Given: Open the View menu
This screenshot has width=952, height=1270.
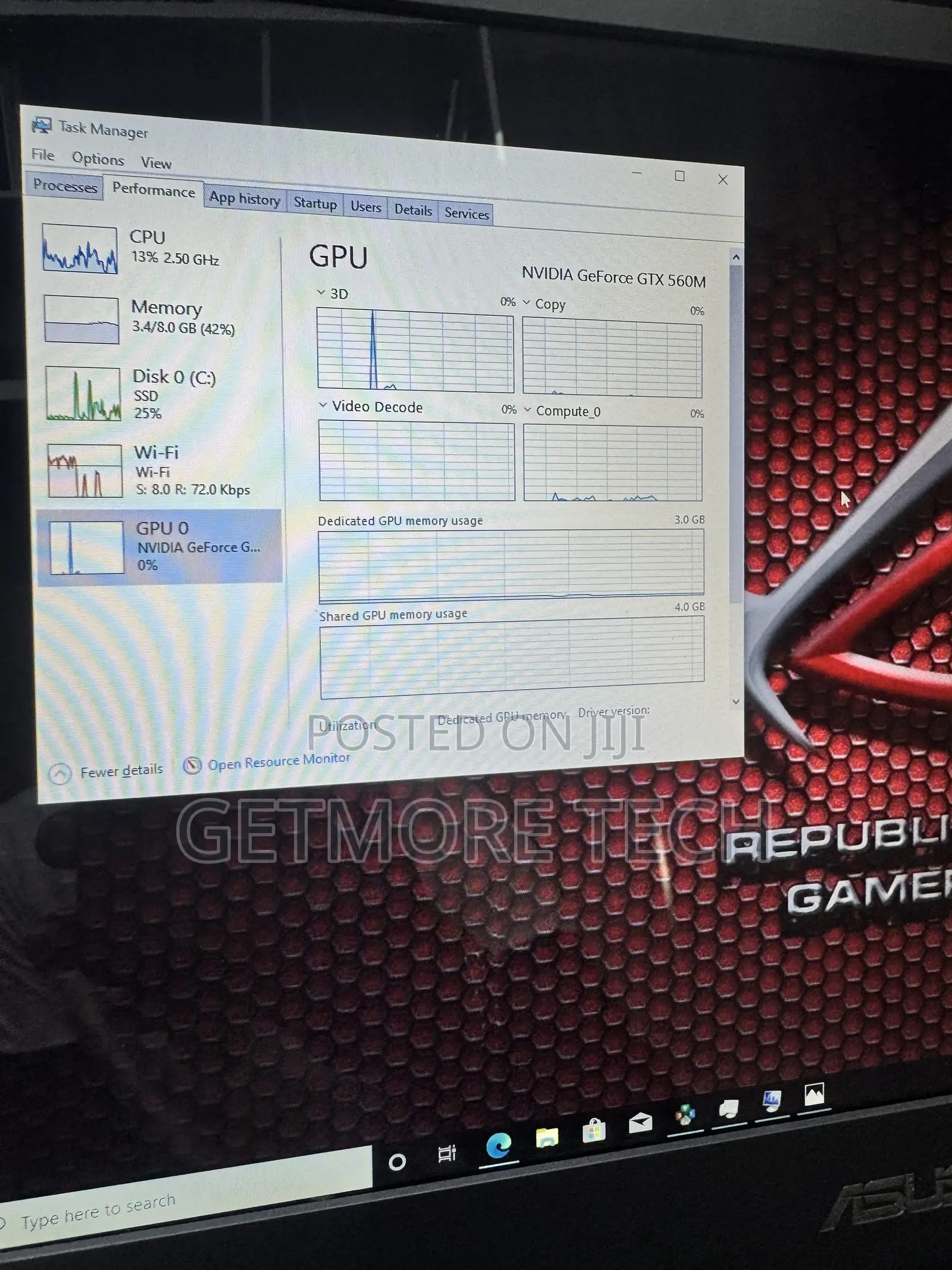Looking at the screenshot, I should [x=156, y=162].
